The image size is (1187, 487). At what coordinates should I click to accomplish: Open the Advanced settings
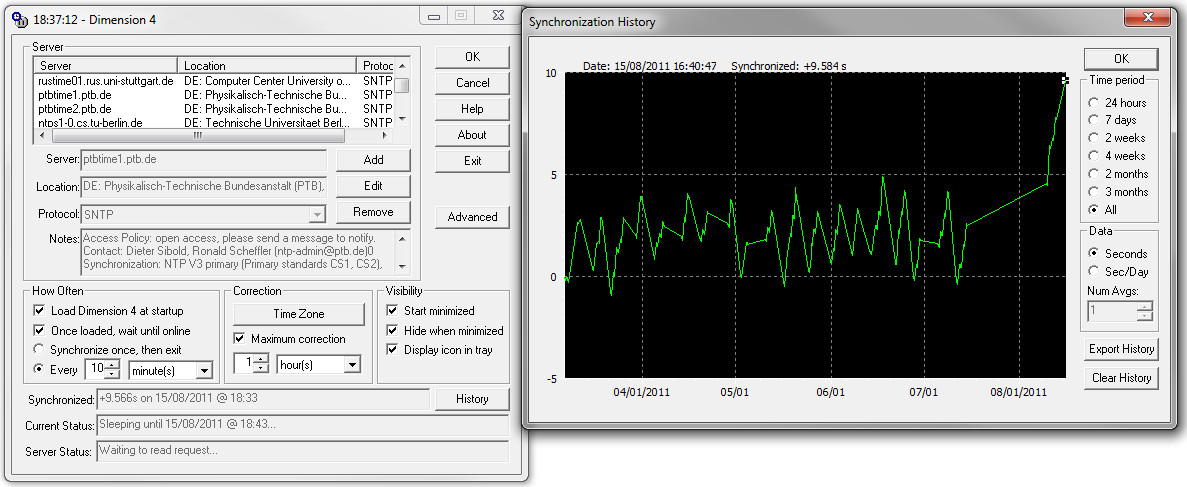coord(472,217)
